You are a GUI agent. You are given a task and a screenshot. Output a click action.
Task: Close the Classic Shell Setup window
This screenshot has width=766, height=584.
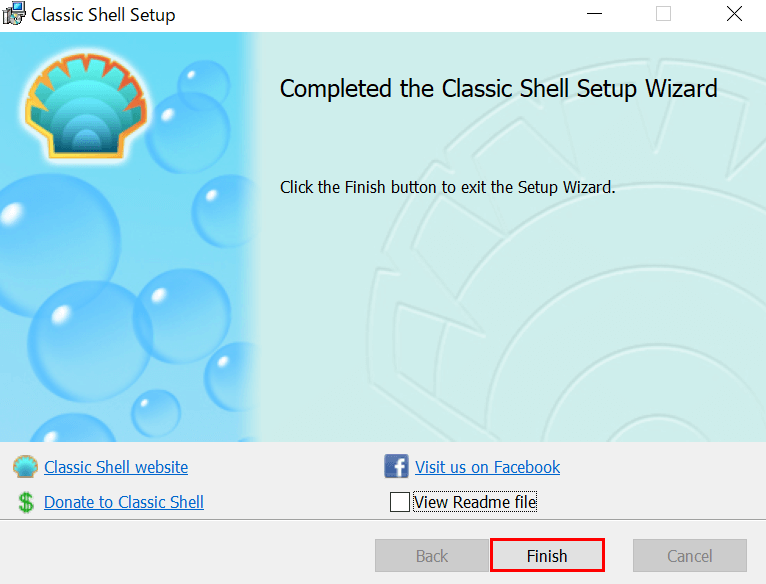[734, 14]
